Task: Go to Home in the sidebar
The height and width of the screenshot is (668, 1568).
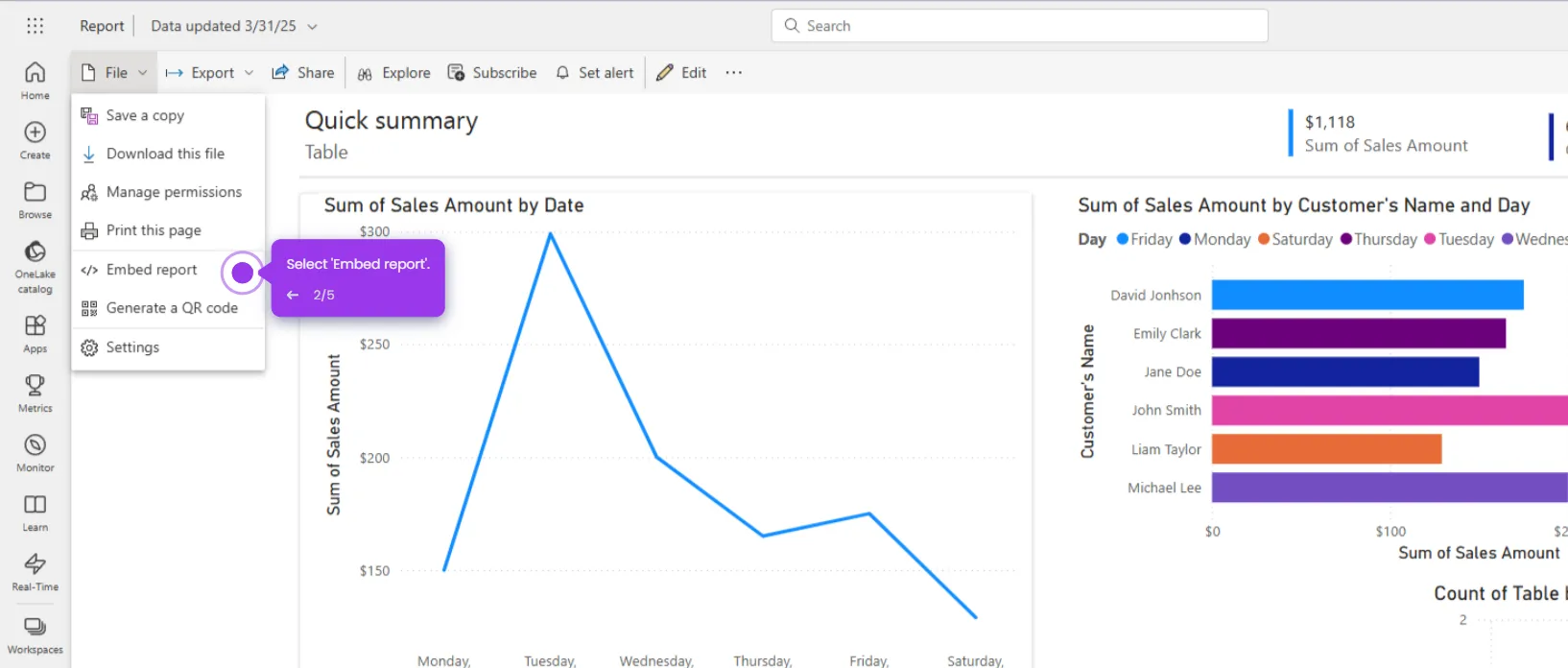Action: pyautogui.click(x=36, y=81)
